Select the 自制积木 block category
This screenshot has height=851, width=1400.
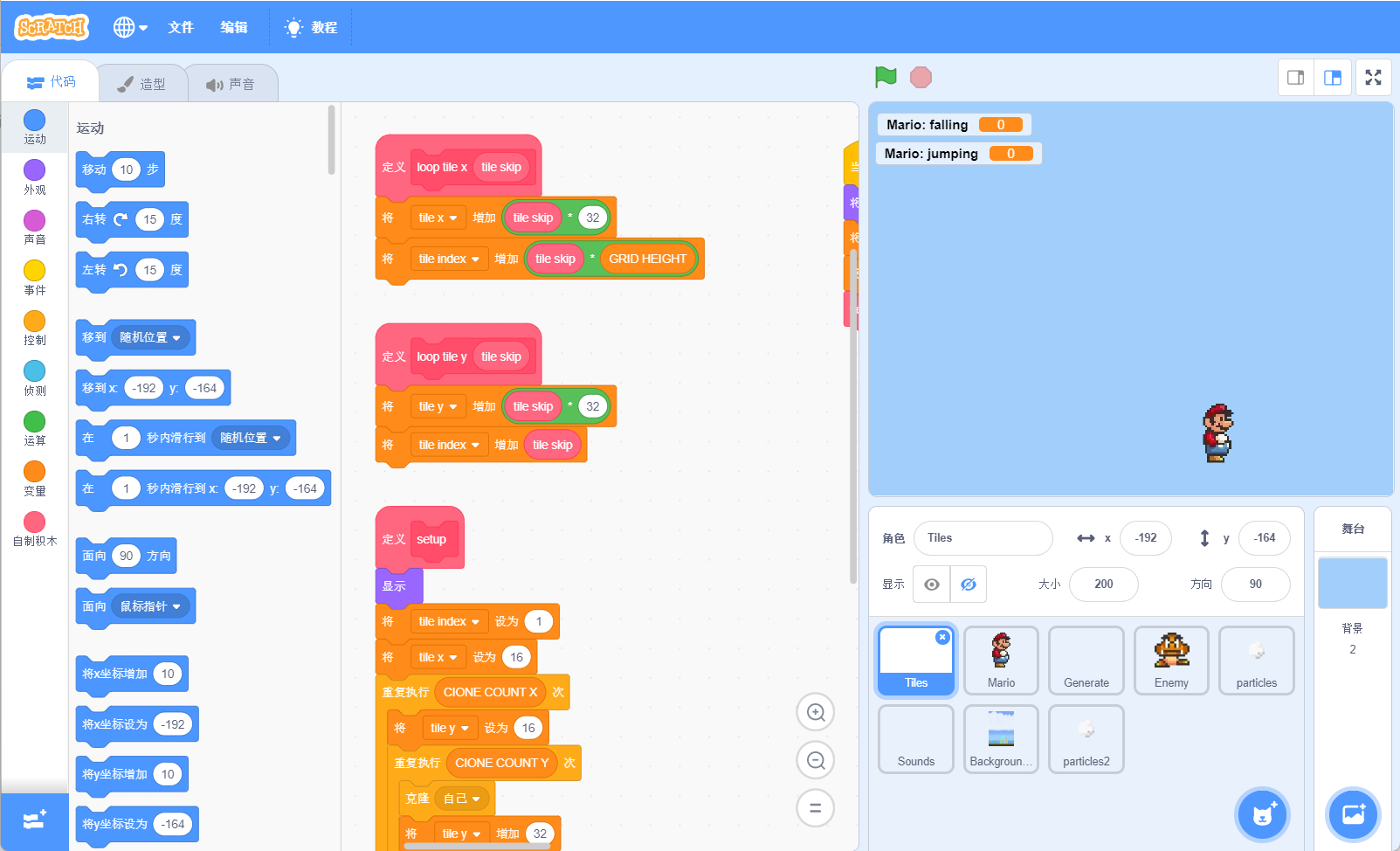[35, 529]
